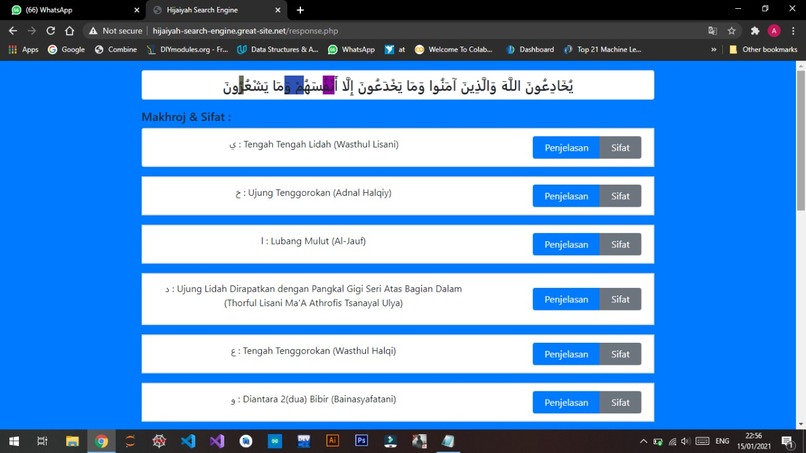Open the Top 21 Machine Le... bookmark
806x453 pixels.
click(602, 49)
